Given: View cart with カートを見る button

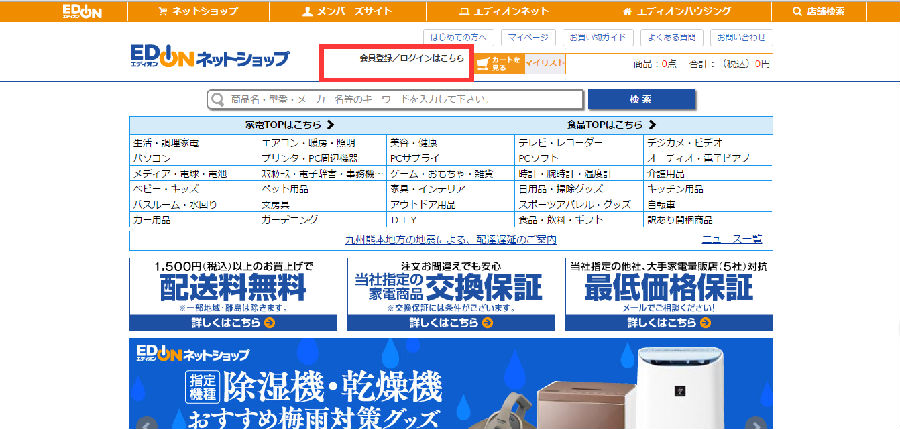Looking at the screenshot, I should (498, 63).
